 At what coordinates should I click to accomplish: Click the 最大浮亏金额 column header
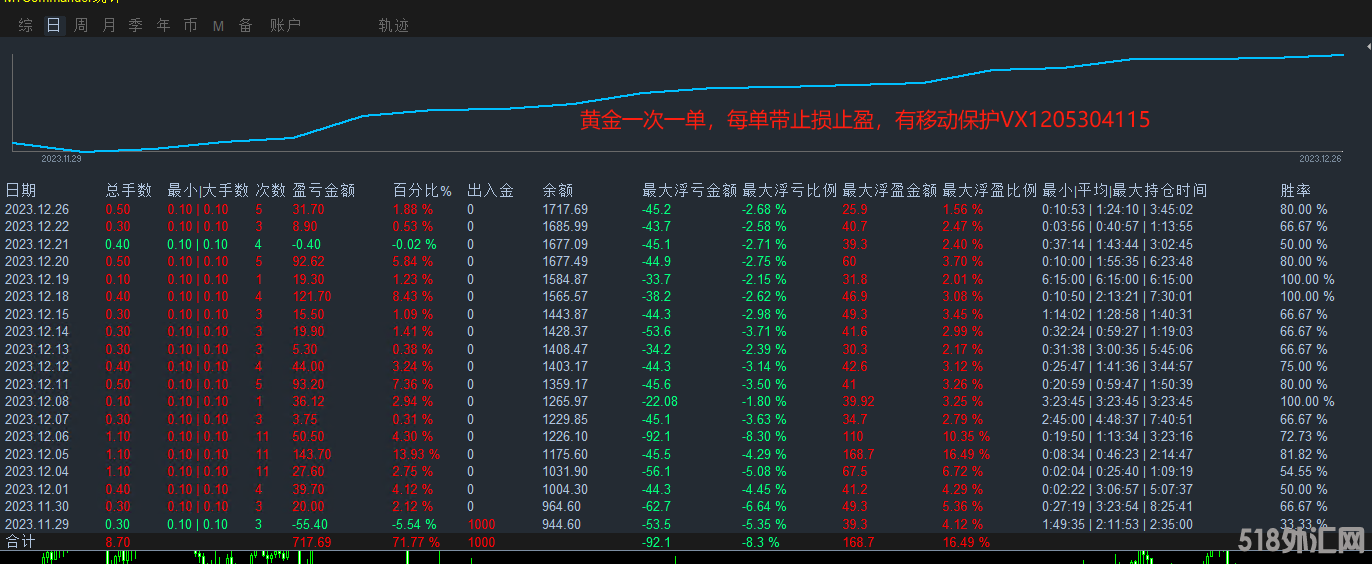pos(689,190)
